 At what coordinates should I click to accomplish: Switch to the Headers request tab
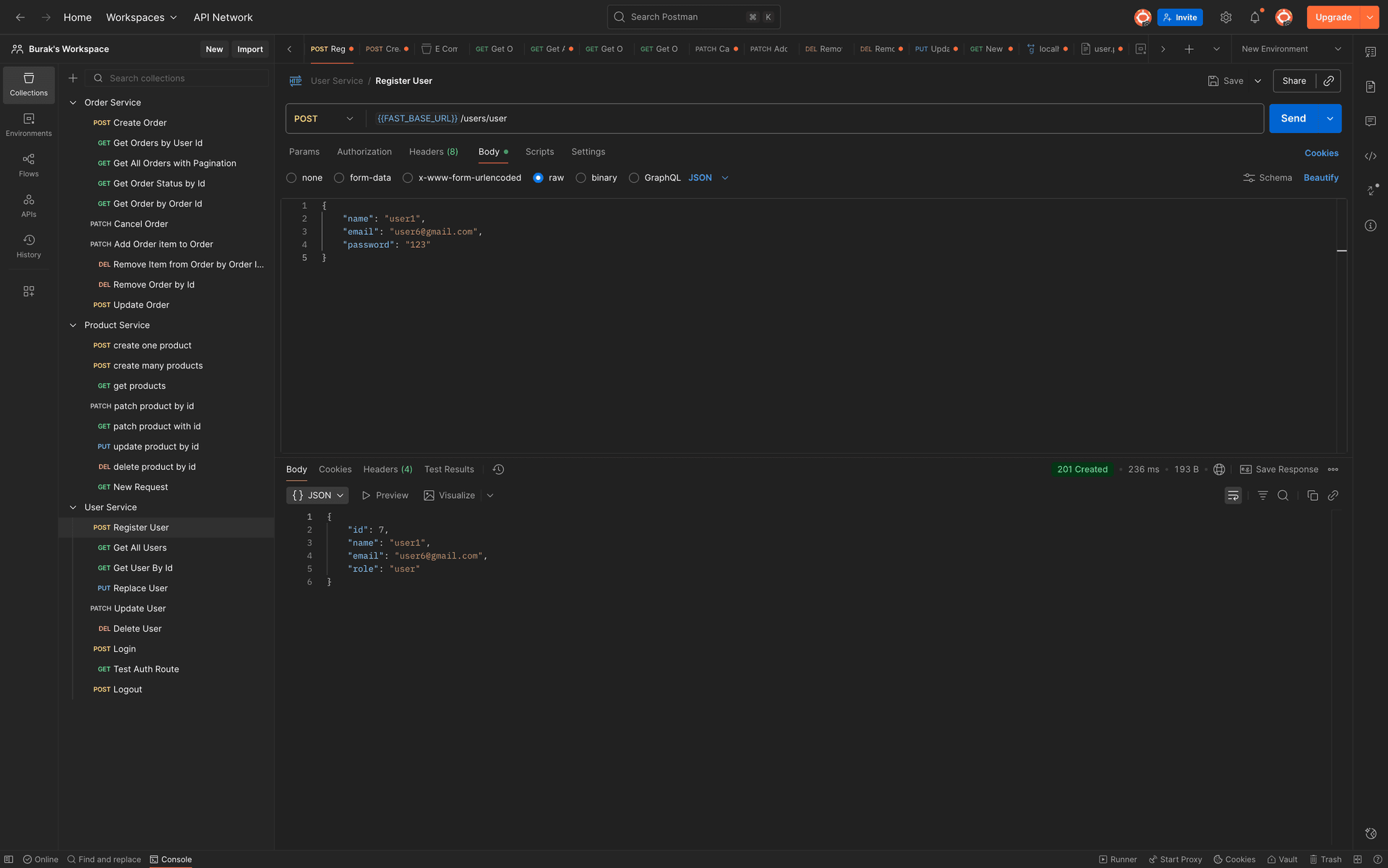coord(433,152)
